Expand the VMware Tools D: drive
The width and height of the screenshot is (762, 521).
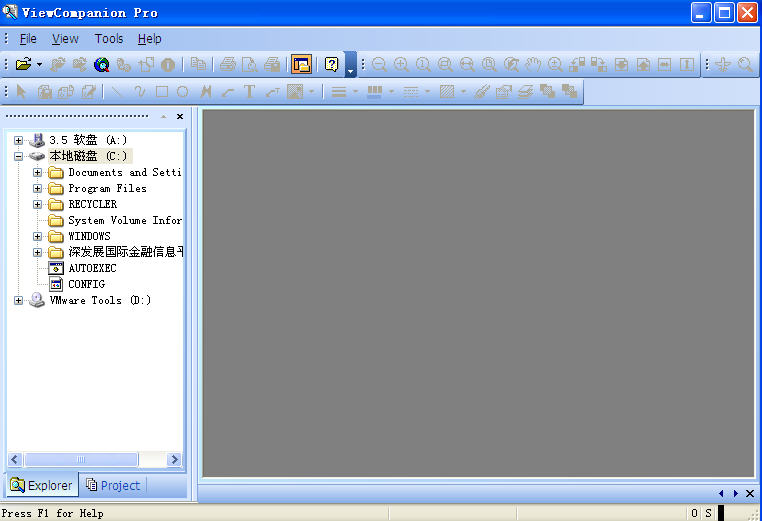[x=18, y=300]
